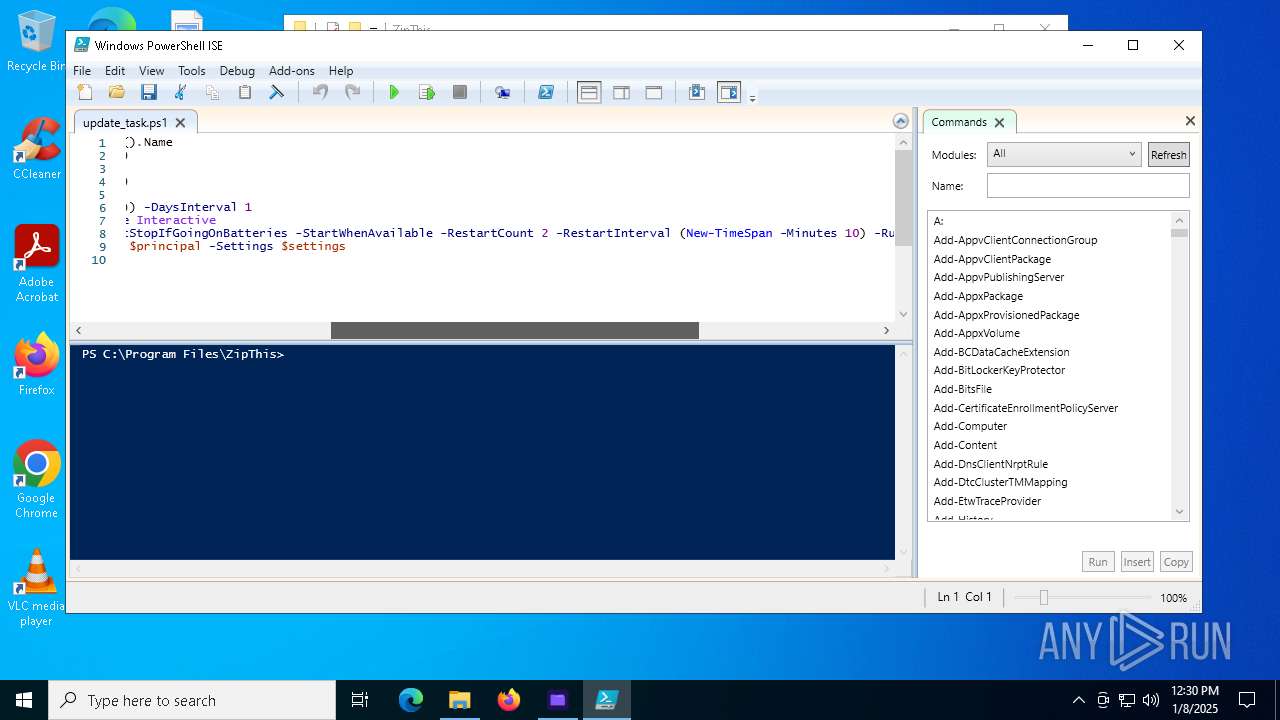Open File Explorer from taskbar
Viewport: 1280px width, 720px height.
click(x=459, y=700)
